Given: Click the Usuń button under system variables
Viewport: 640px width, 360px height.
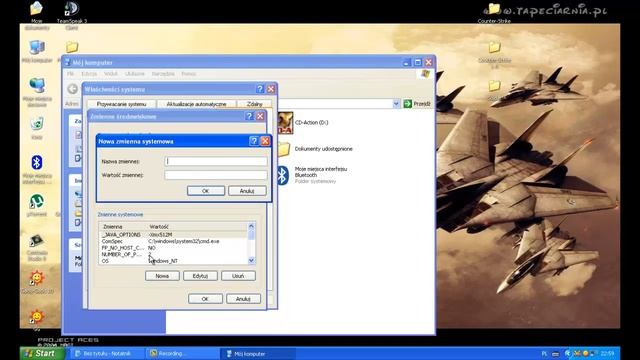Looking at the screenshot, I should tap(238, 276).
